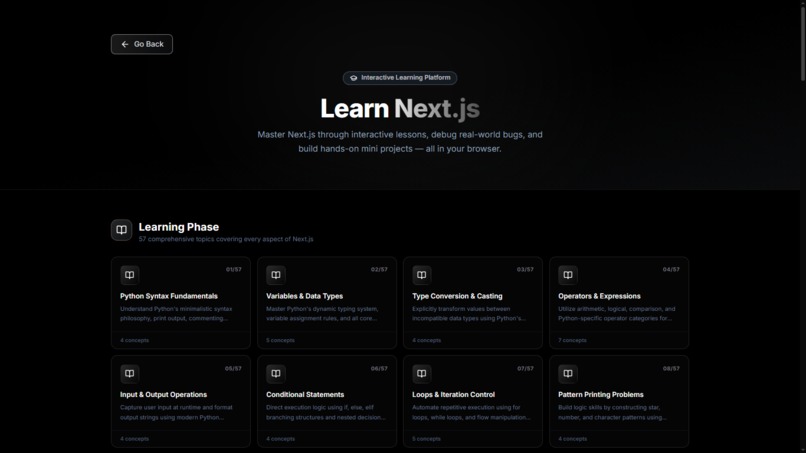Click the book icon beside Learning Phase
Viewport: 806px width, 453px height.
pos(121,230)
